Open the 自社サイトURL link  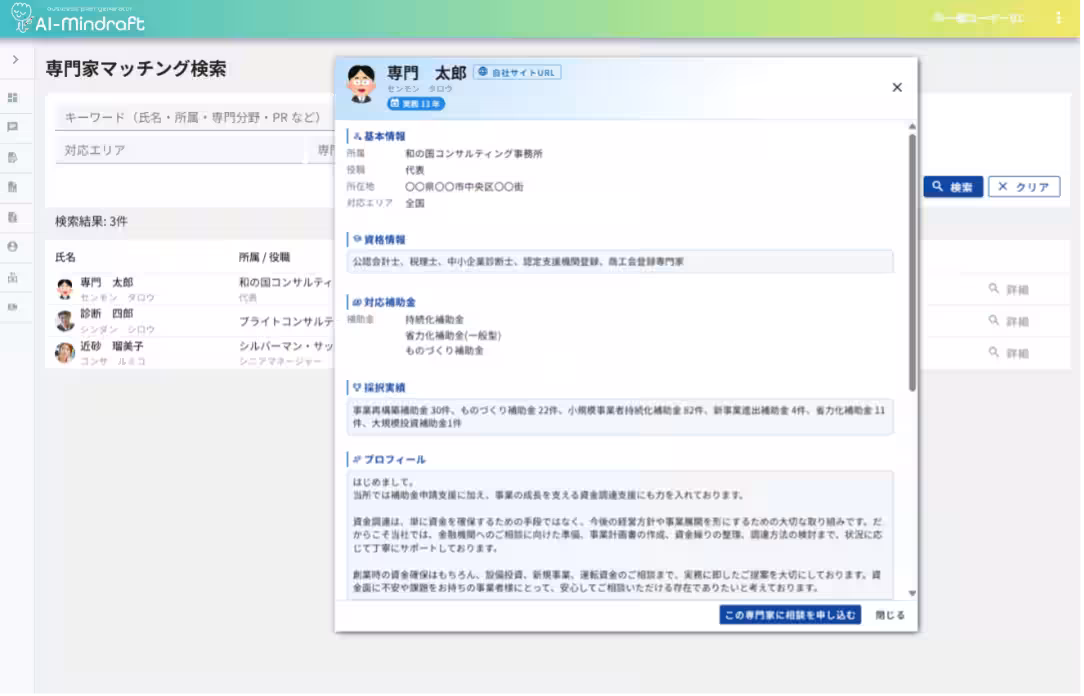pos(519,73)
